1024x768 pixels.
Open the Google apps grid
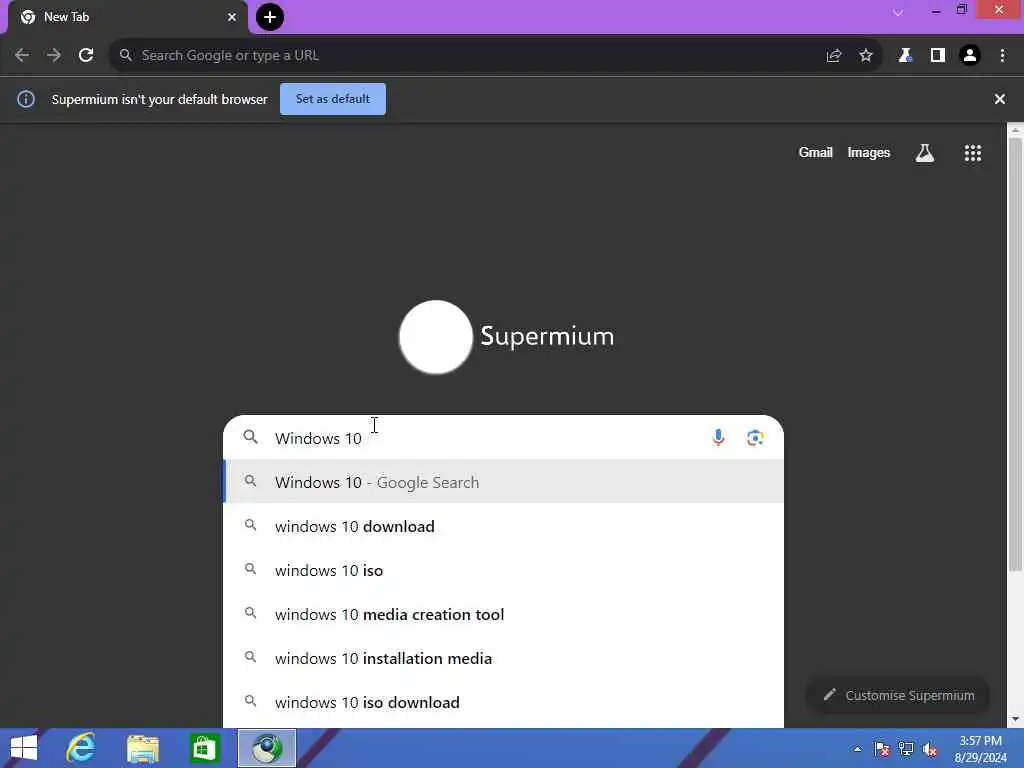[x=973, y=153]
